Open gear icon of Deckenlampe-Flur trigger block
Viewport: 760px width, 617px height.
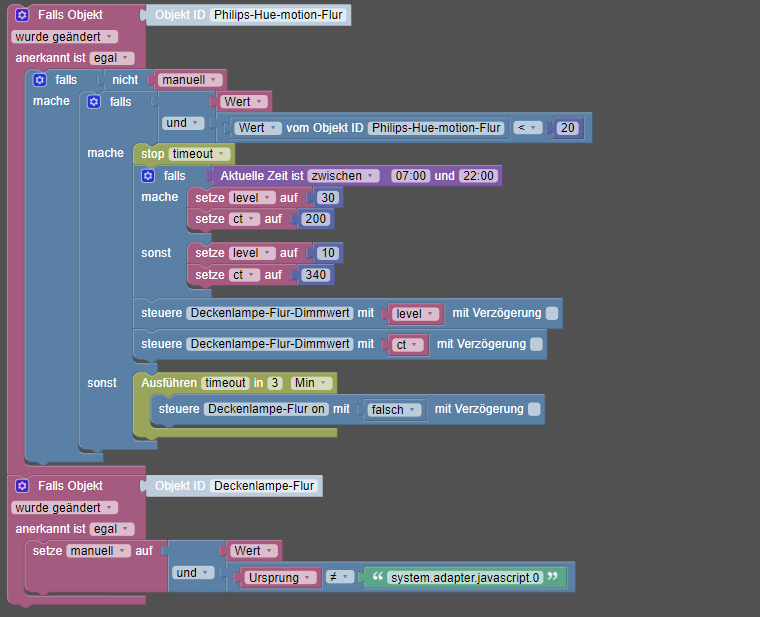click(x=22, y=486)
